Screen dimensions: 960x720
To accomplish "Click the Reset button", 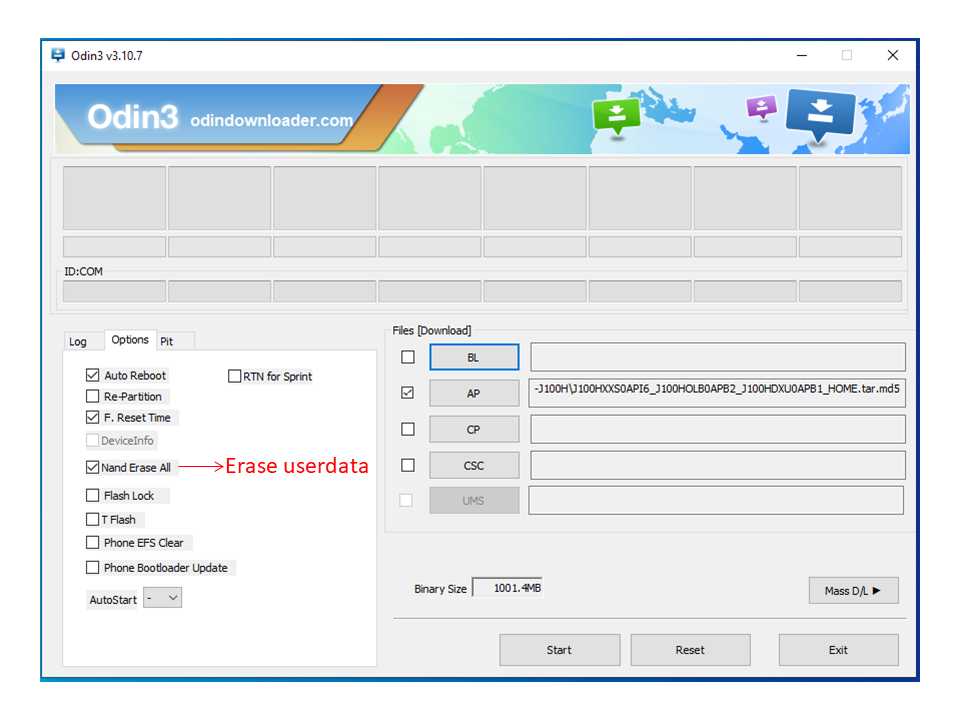I will tap(690, 650).
